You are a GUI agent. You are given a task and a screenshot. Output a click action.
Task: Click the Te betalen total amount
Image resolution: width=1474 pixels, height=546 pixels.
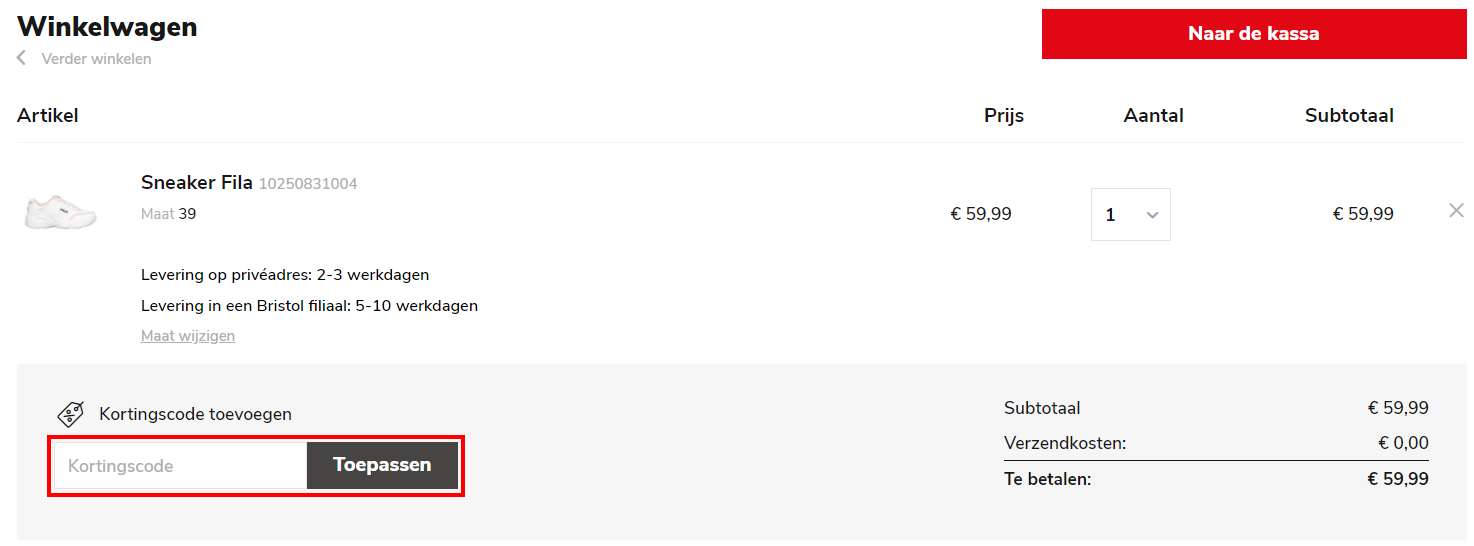pyautogui.click(x=1398, y=479)
